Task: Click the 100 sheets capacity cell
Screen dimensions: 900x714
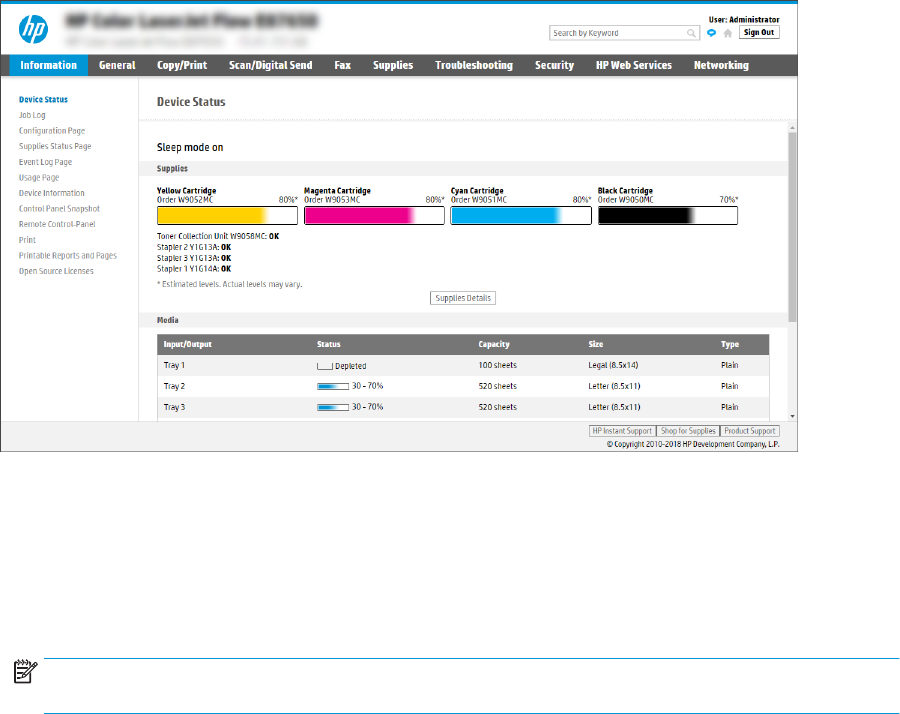Action: [x=498, y=366]
